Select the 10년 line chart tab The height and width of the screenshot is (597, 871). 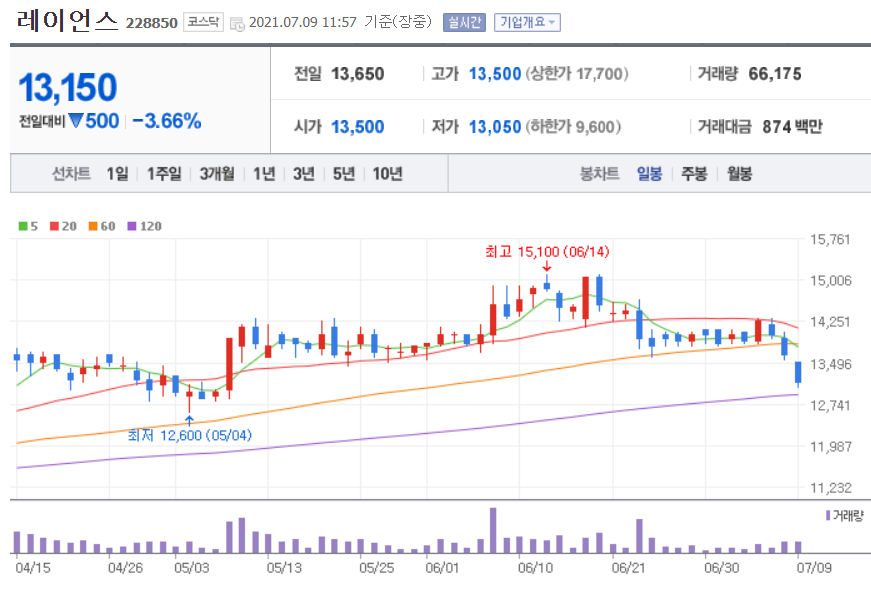tap(387, 174)
